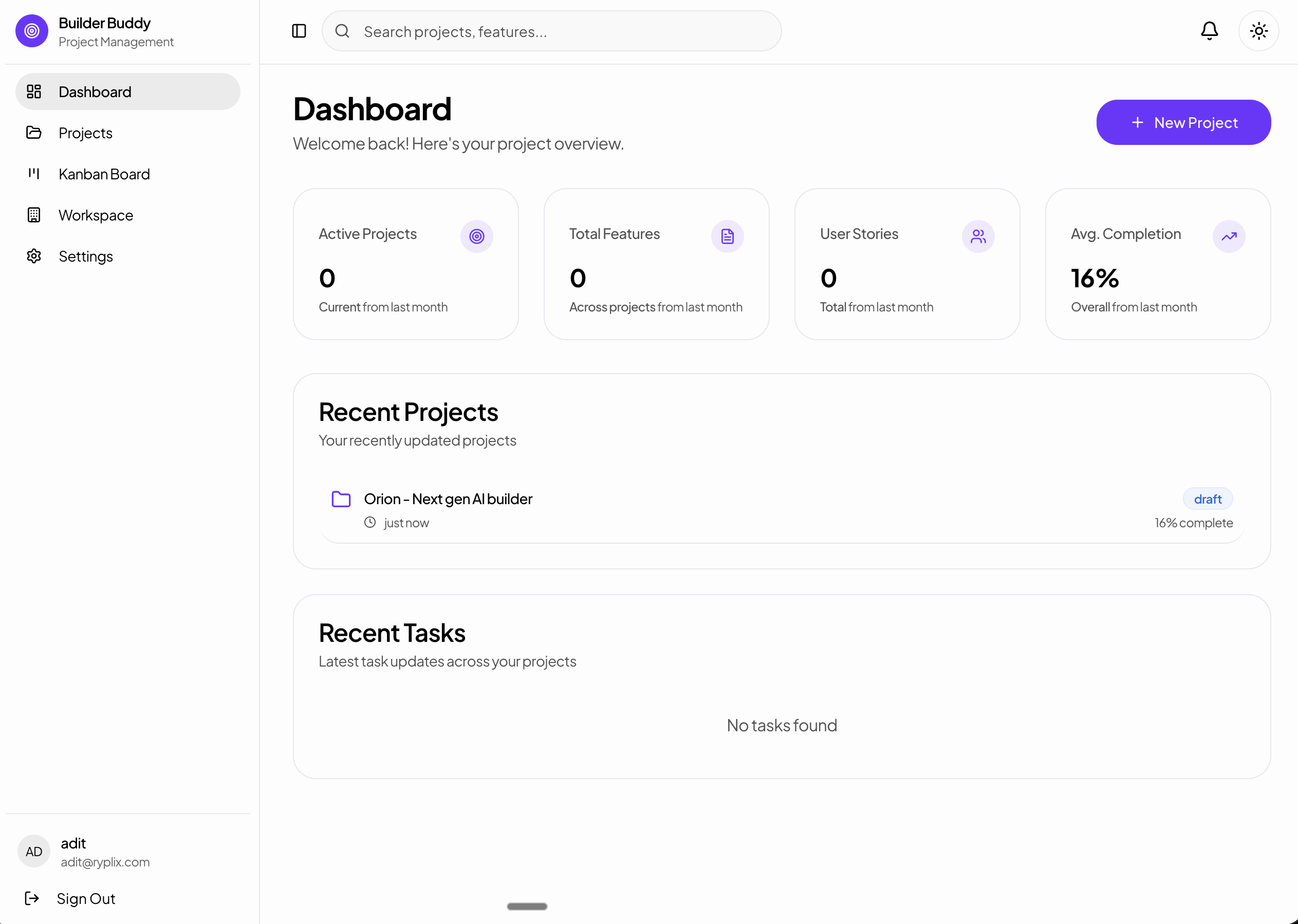Screen dimensions: 1298x924
Task: Sign Out of the account
Action: 85,898
